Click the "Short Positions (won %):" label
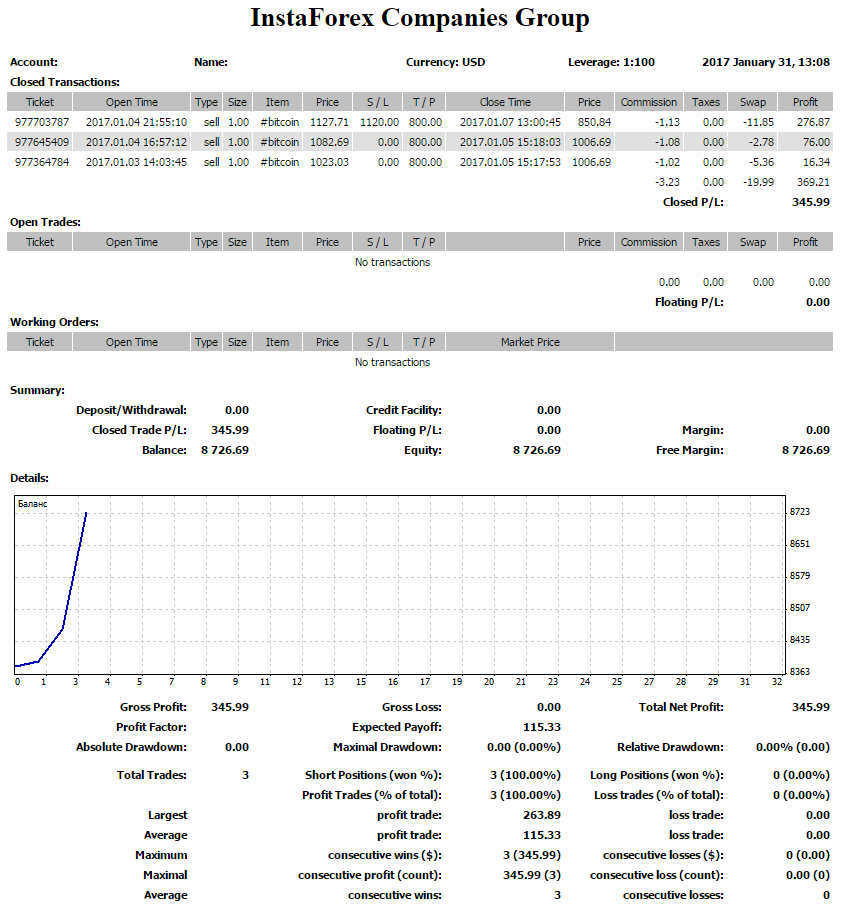Screen dimensions: 842x913 373,775
